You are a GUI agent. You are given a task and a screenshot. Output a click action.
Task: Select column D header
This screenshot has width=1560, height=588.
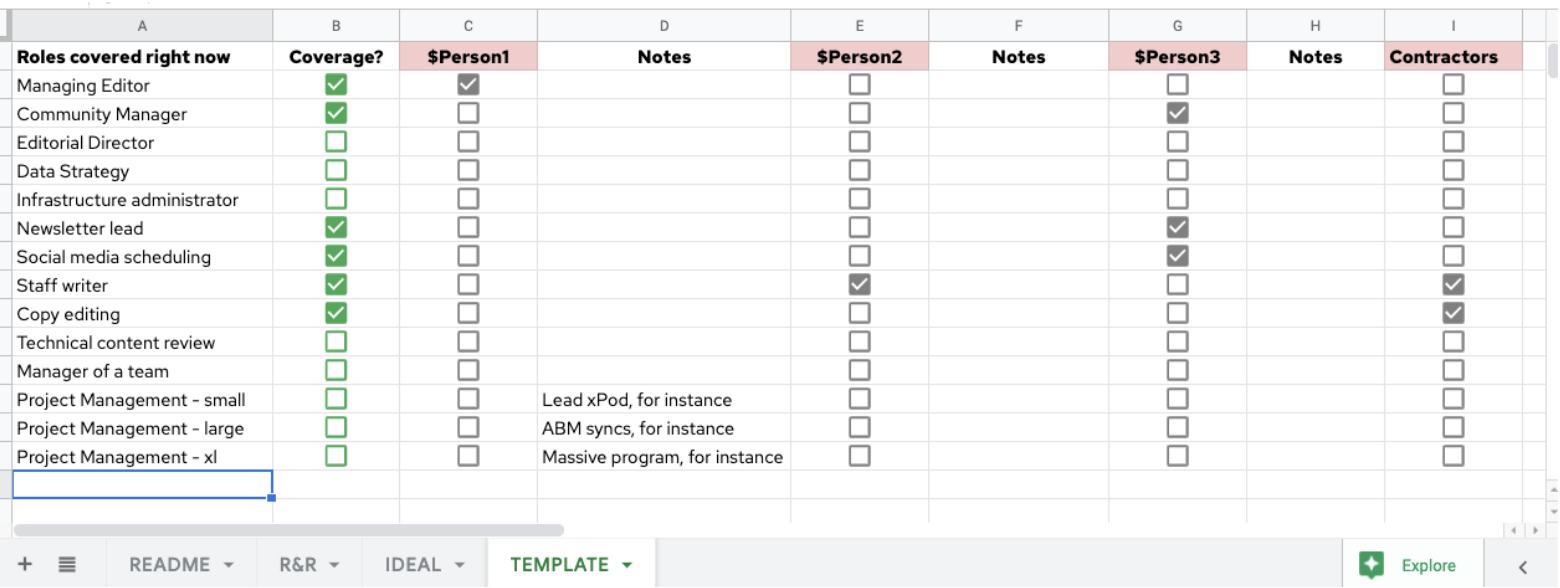pyautogui.click(x=664, y=26)
